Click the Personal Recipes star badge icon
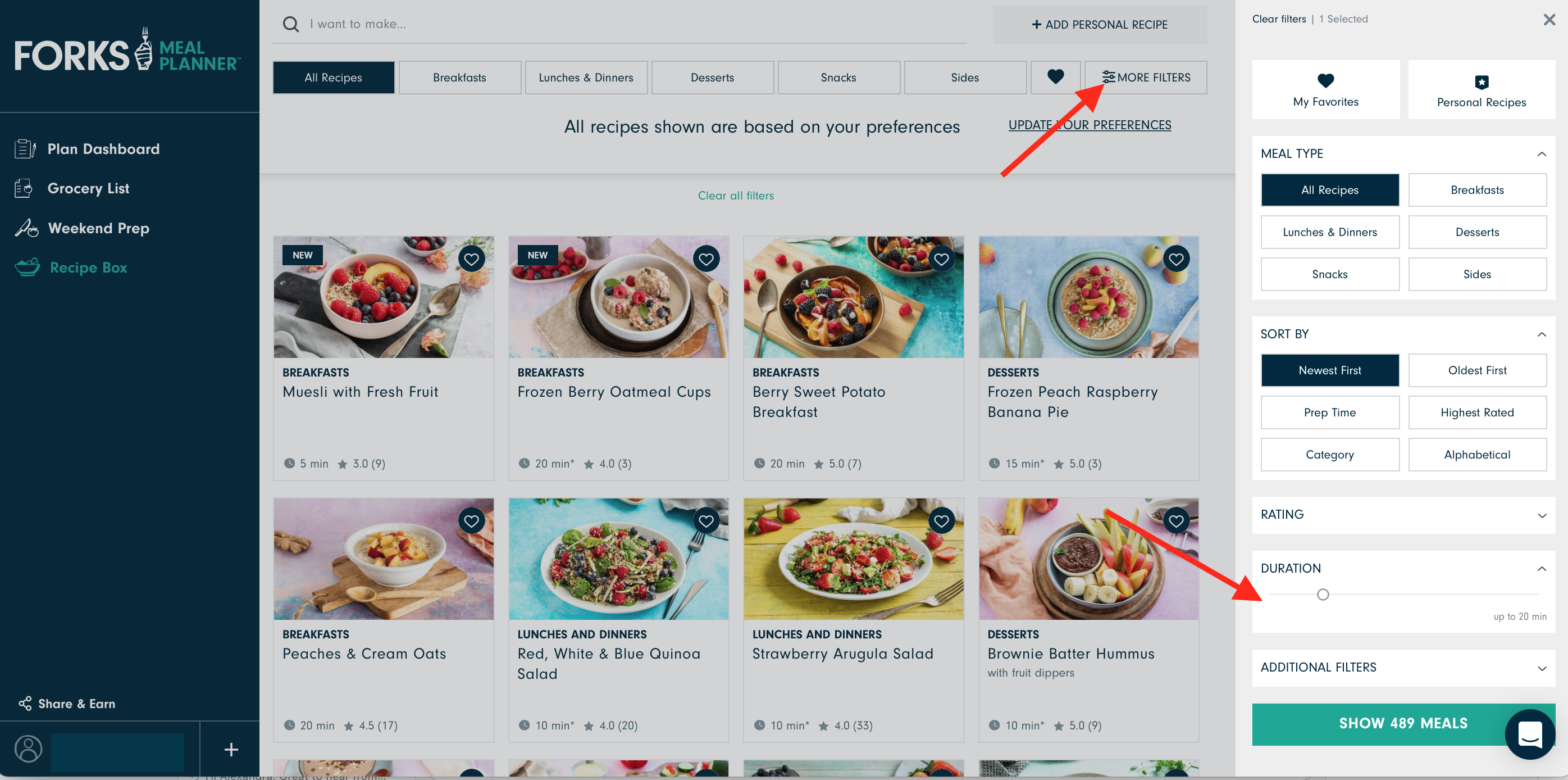Viewport: 1568px width, 780px height. click(x=1482, y=82)
